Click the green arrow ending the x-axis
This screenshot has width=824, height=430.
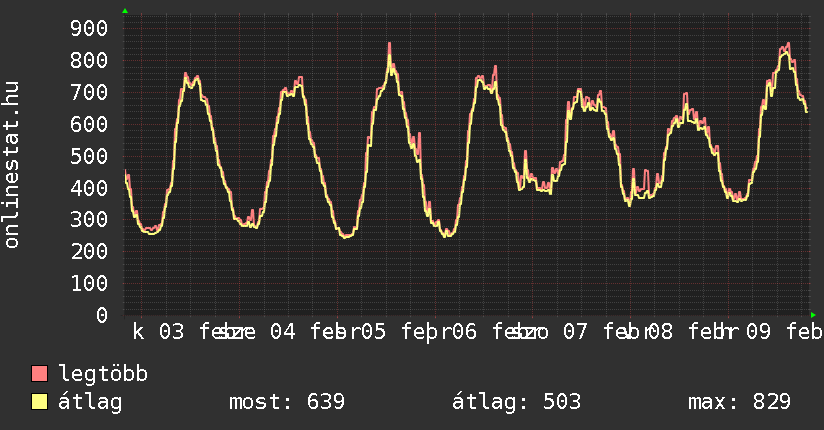tap(813, 314)
